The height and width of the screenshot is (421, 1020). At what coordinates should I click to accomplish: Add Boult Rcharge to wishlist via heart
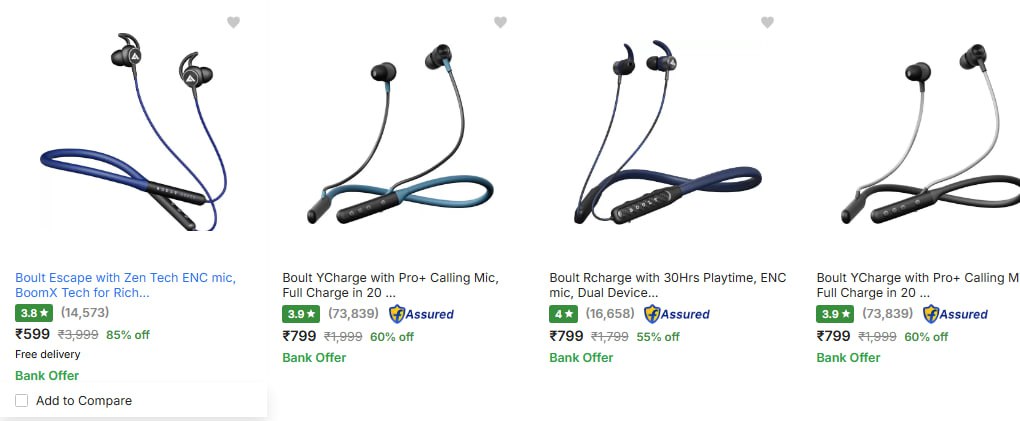(x=768, y=23)
